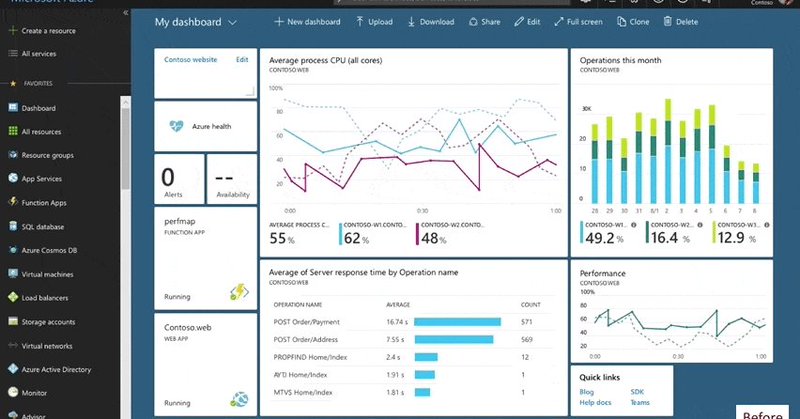The height and width of the screenshot is (419, 800).
Task: Open the Contoso.web web app tile
Action: pos(206,364)
